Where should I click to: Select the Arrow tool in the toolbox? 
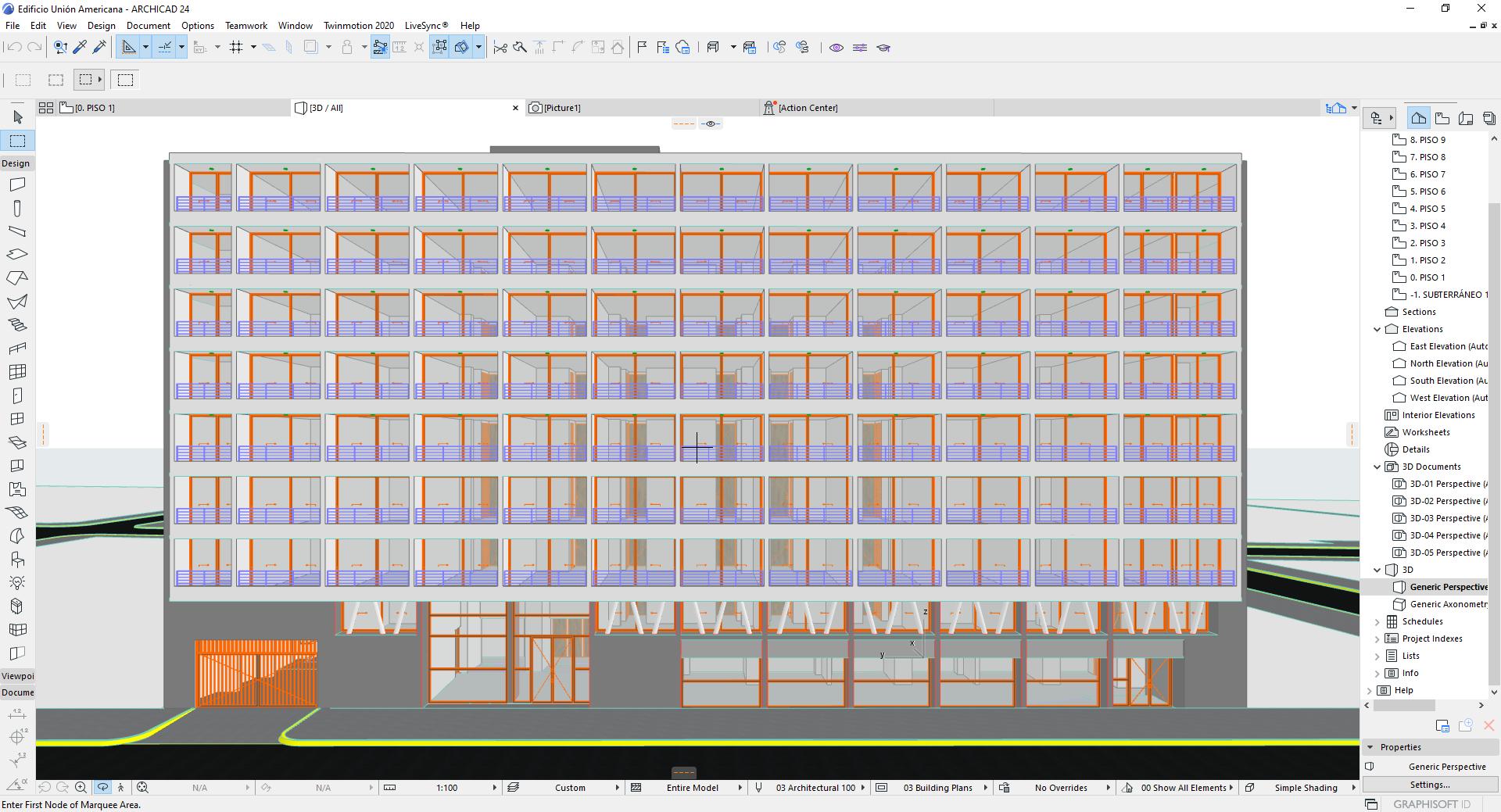click(x=17, y=117)
